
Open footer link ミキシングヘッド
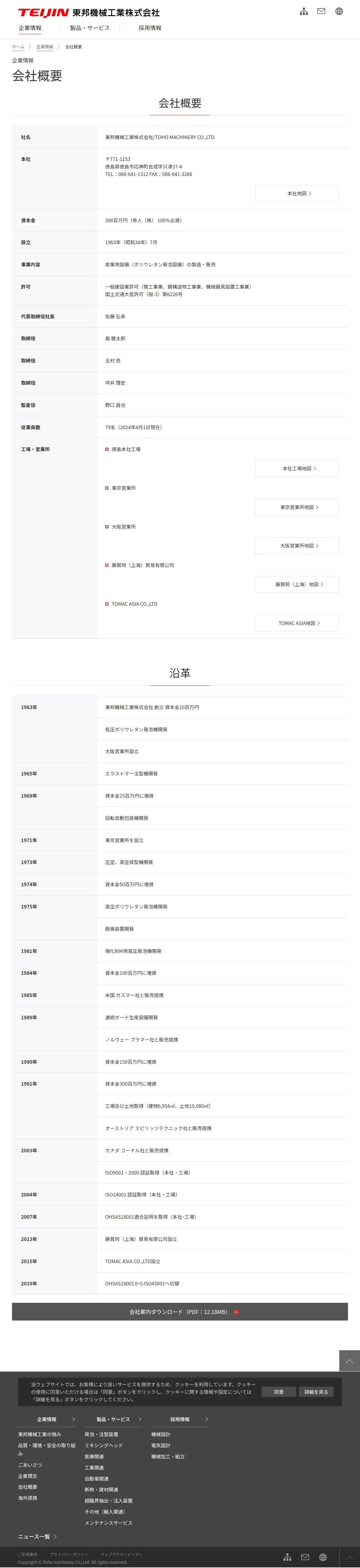pyautogui.click(x=103, y=1446)
